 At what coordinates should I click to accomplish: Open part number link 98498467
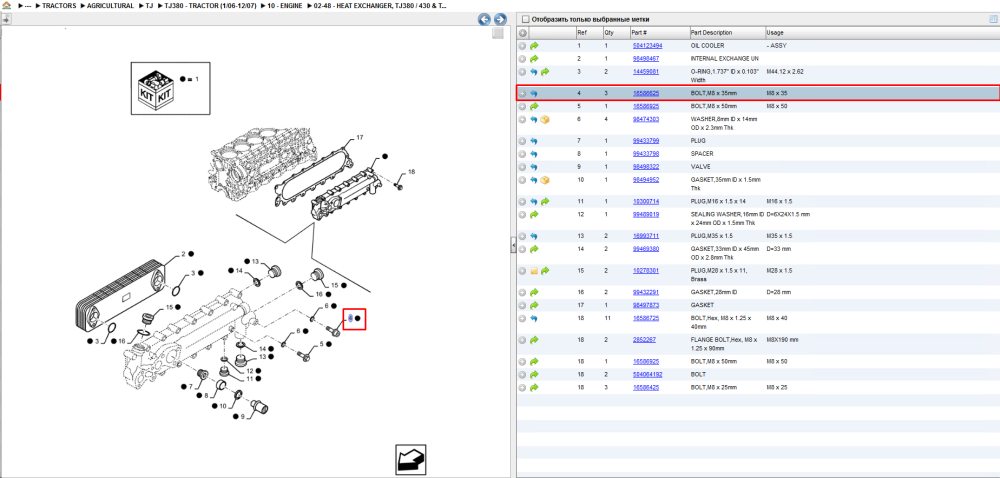tap(645, 58)
